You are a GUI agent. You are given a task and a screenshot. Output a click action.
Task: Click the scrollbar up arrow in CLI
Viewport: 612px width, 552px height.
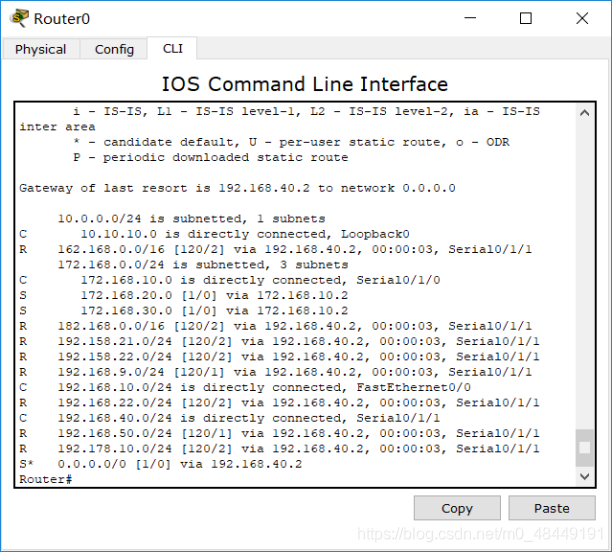[x=584, y=113]
